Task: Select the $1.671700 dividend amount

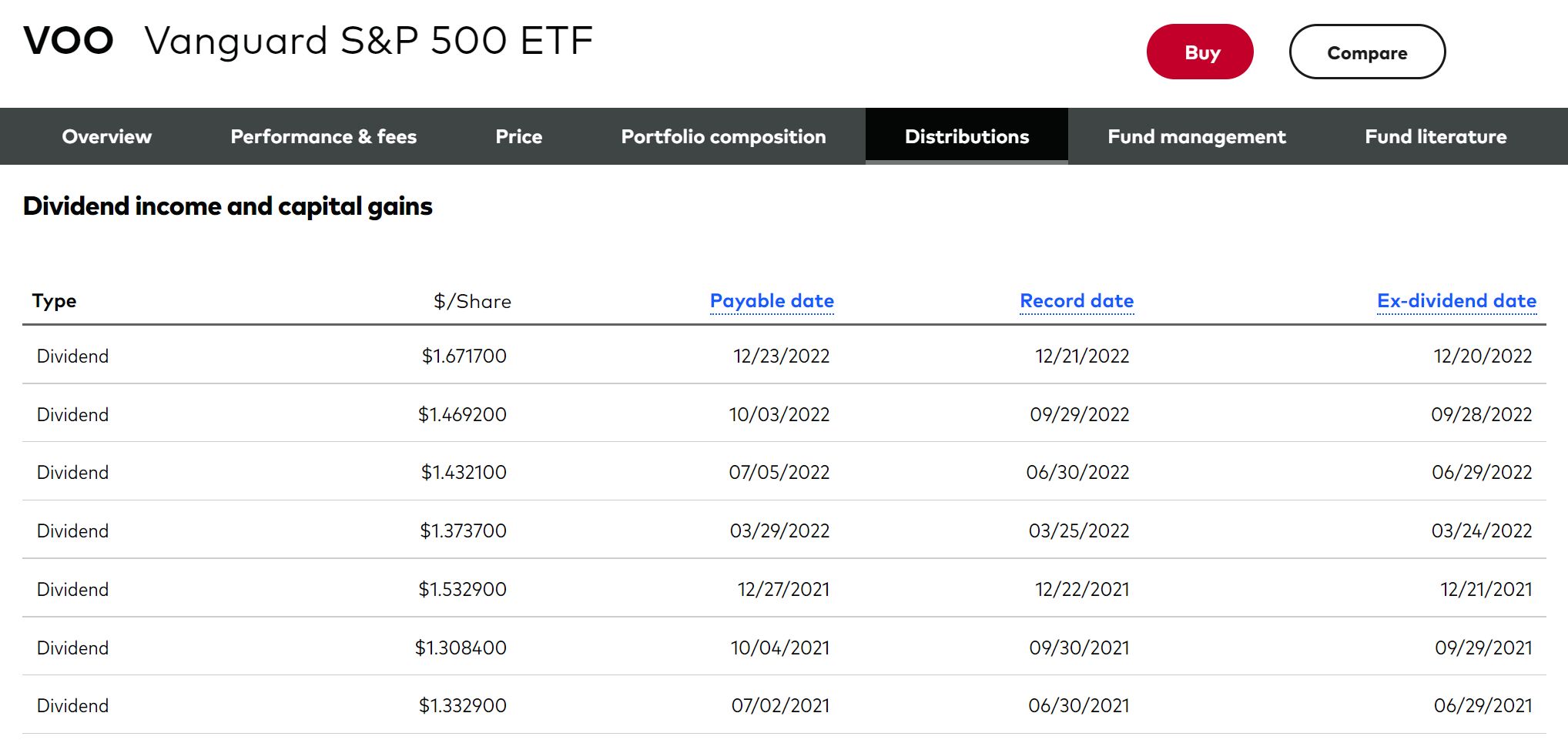Action: click(x=464, y=356)
